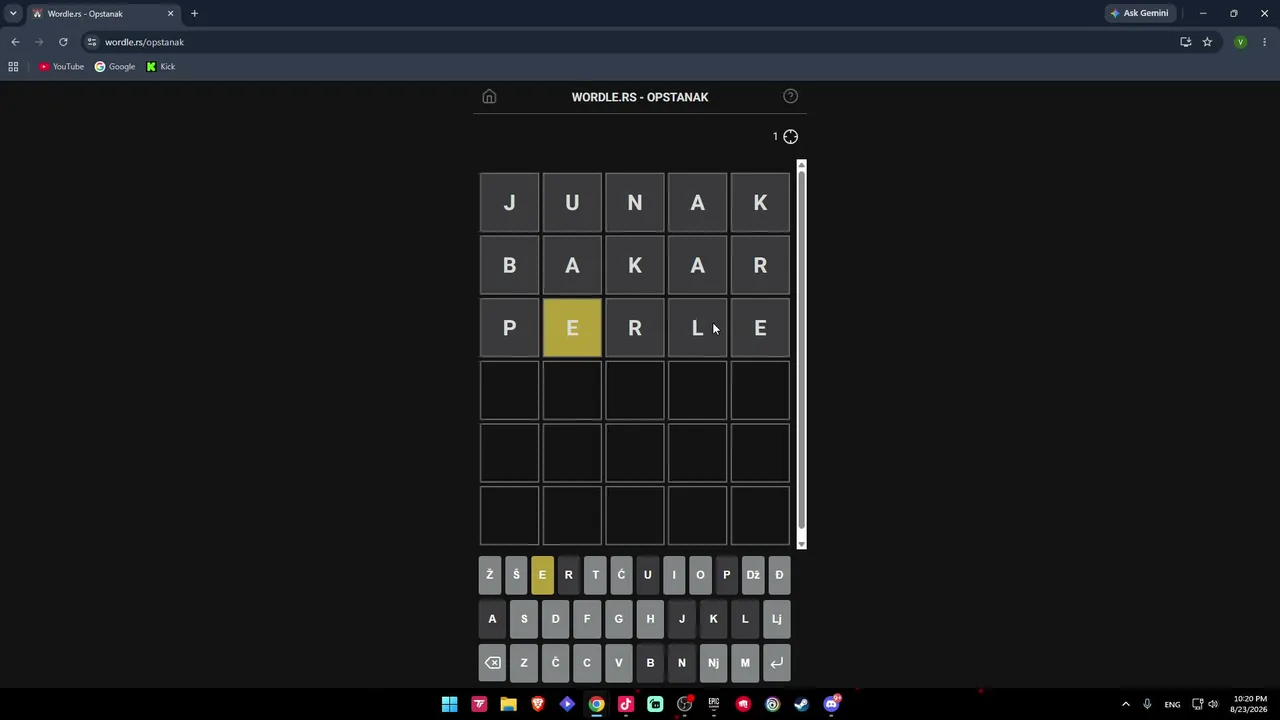Click the microphone icon in system tray
The width and height of the screenshot is (1280, 720).
[1147, 704]
